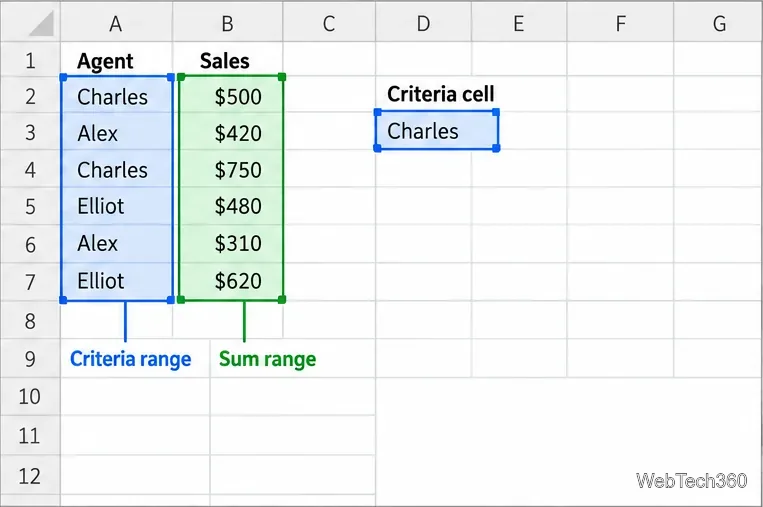
Task: Select row 6 header
Action: click(30, 244)
